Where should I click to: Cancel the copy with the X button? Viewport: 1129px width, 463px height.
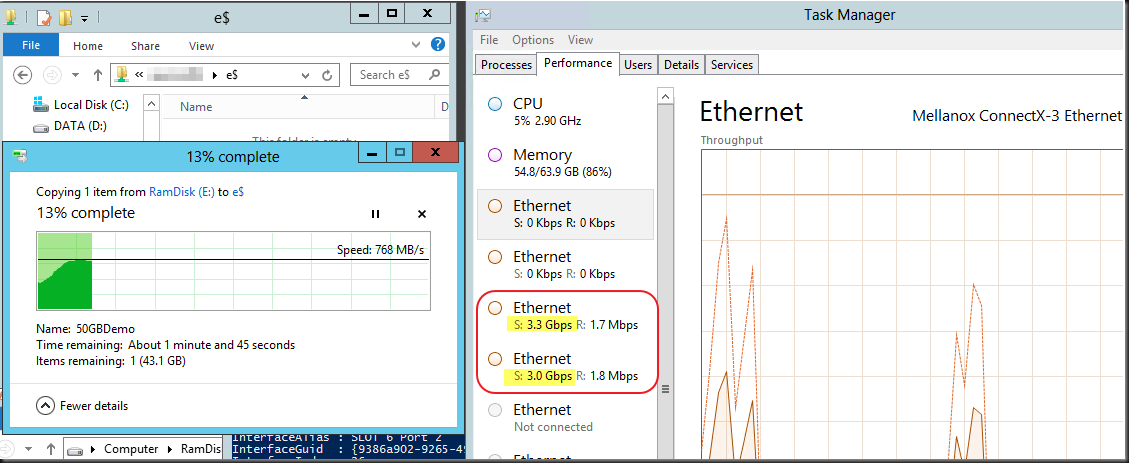(422, 214)
